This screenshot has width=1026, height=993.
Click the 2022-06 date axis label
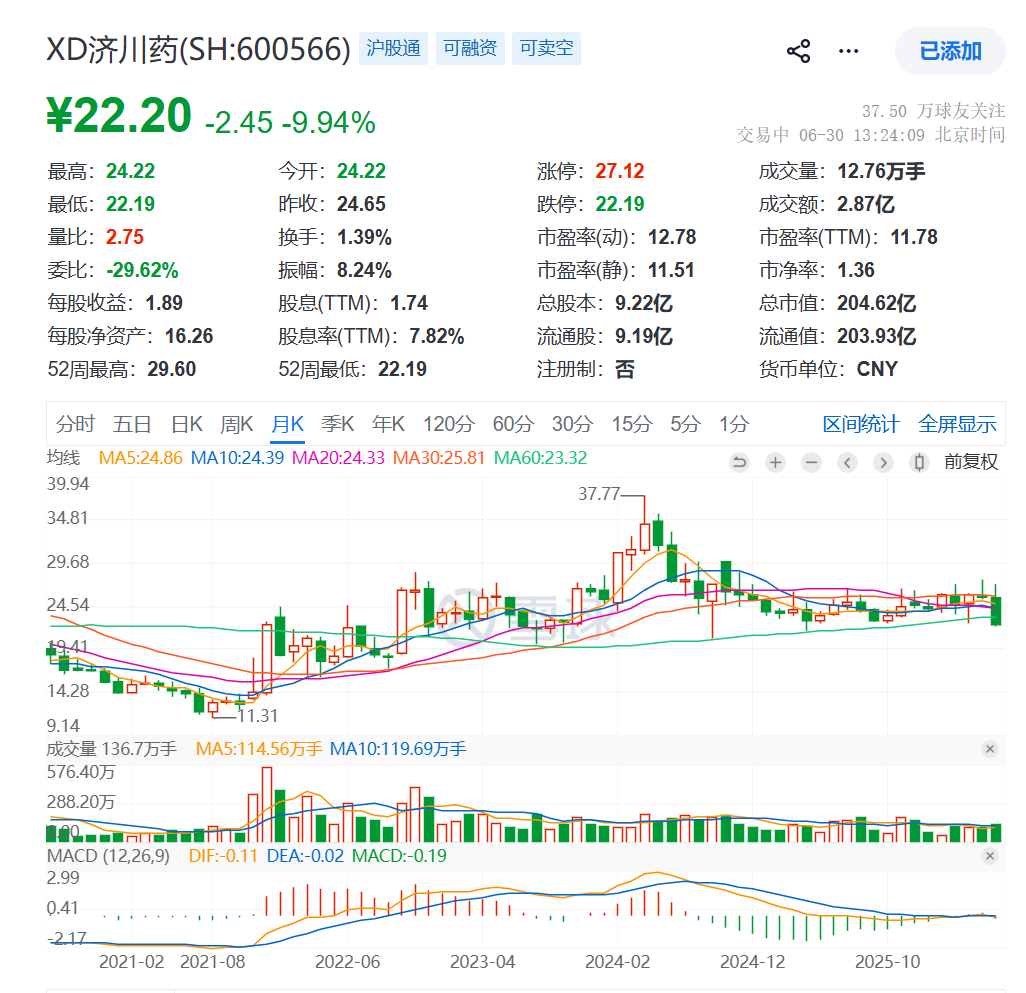coord(347,962)
